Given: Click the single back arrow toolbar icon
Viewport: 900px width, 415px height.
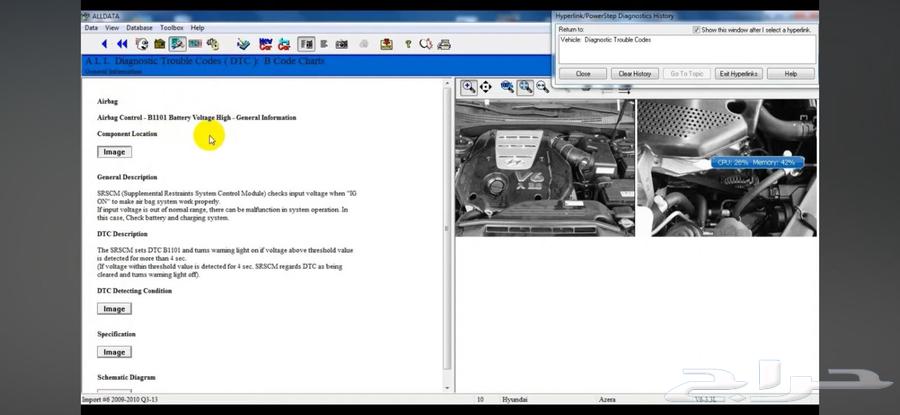Looking at the screenshot, I should click(x=105, y=44).
